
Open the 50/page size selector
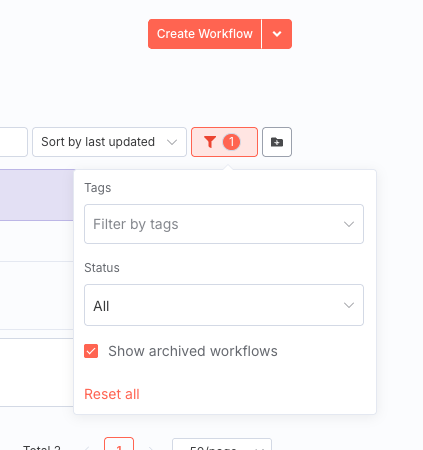(x=222, y=445)
